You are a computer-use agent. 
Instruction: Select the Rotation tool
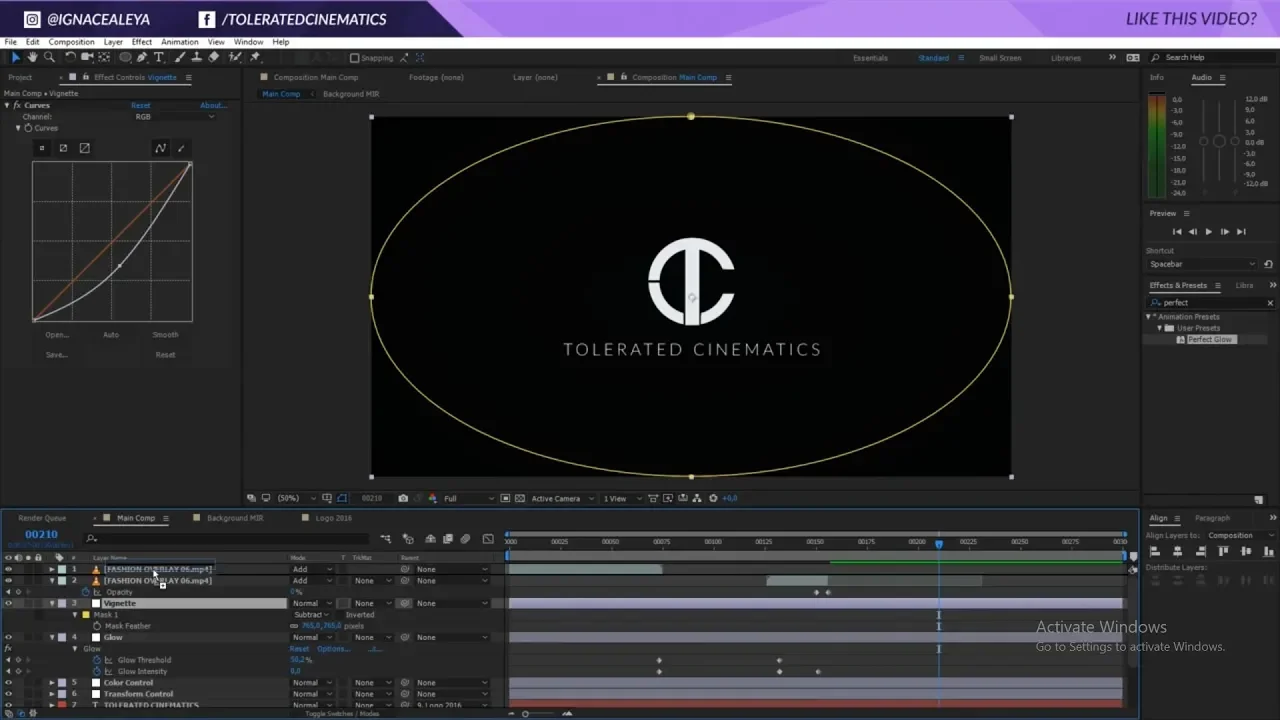click(70, 57)
